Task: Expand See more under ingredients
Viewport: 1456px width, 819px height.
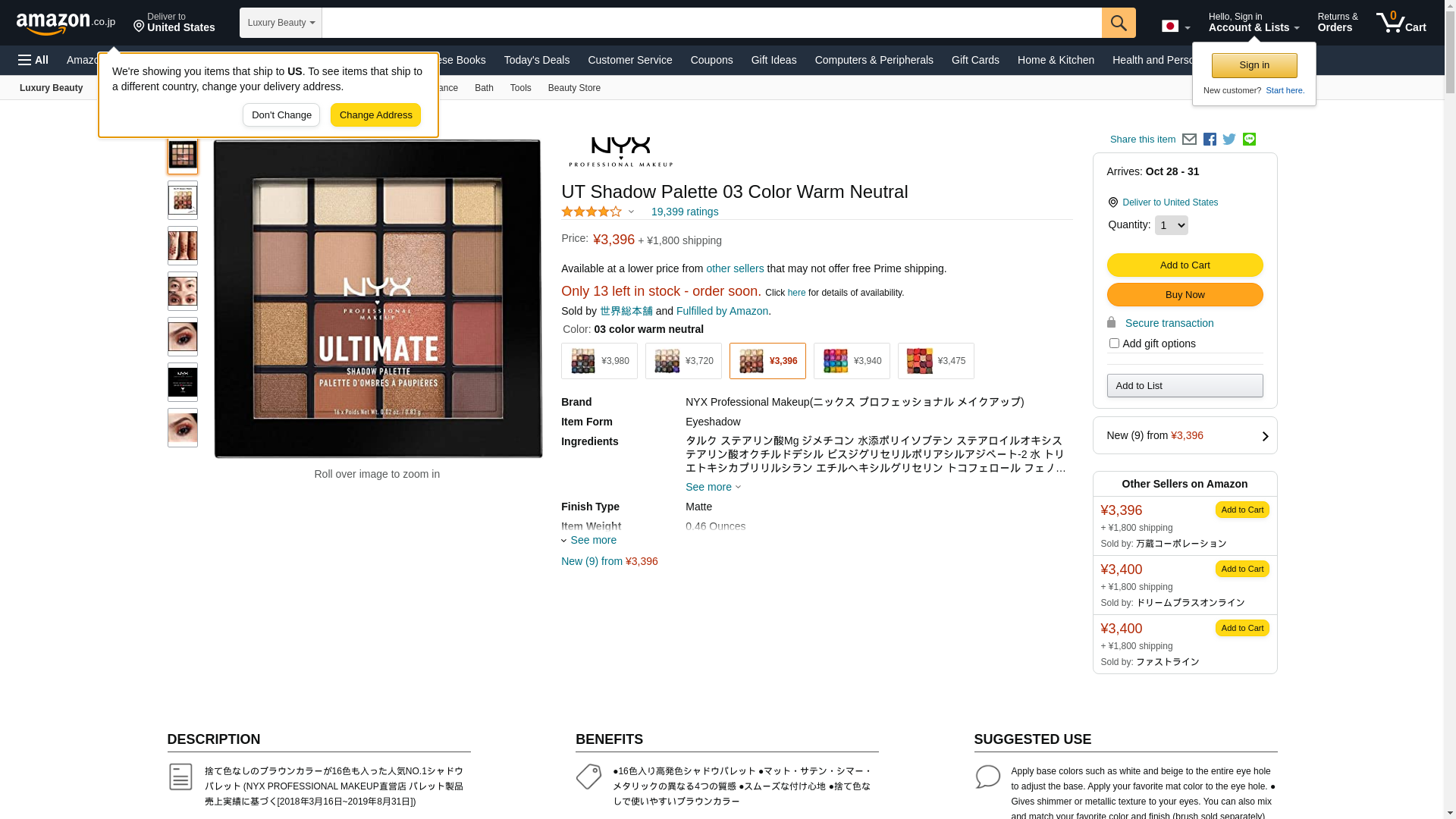Action: pos(713,487)
